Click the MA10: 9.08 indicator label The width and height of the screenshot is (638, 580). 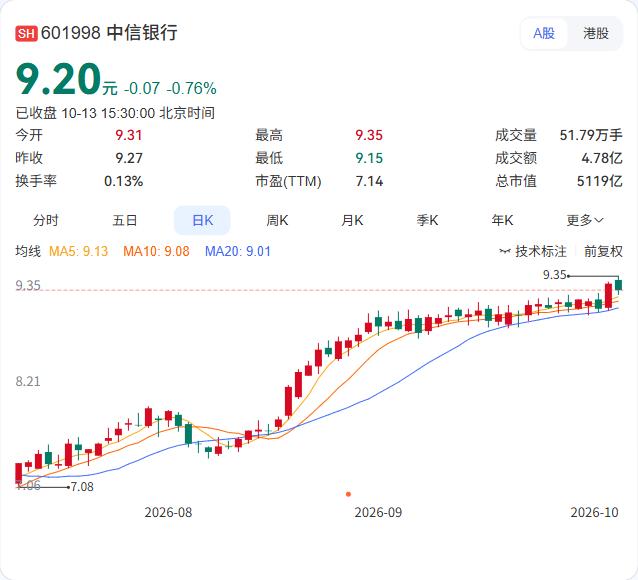tap(156, 251)
